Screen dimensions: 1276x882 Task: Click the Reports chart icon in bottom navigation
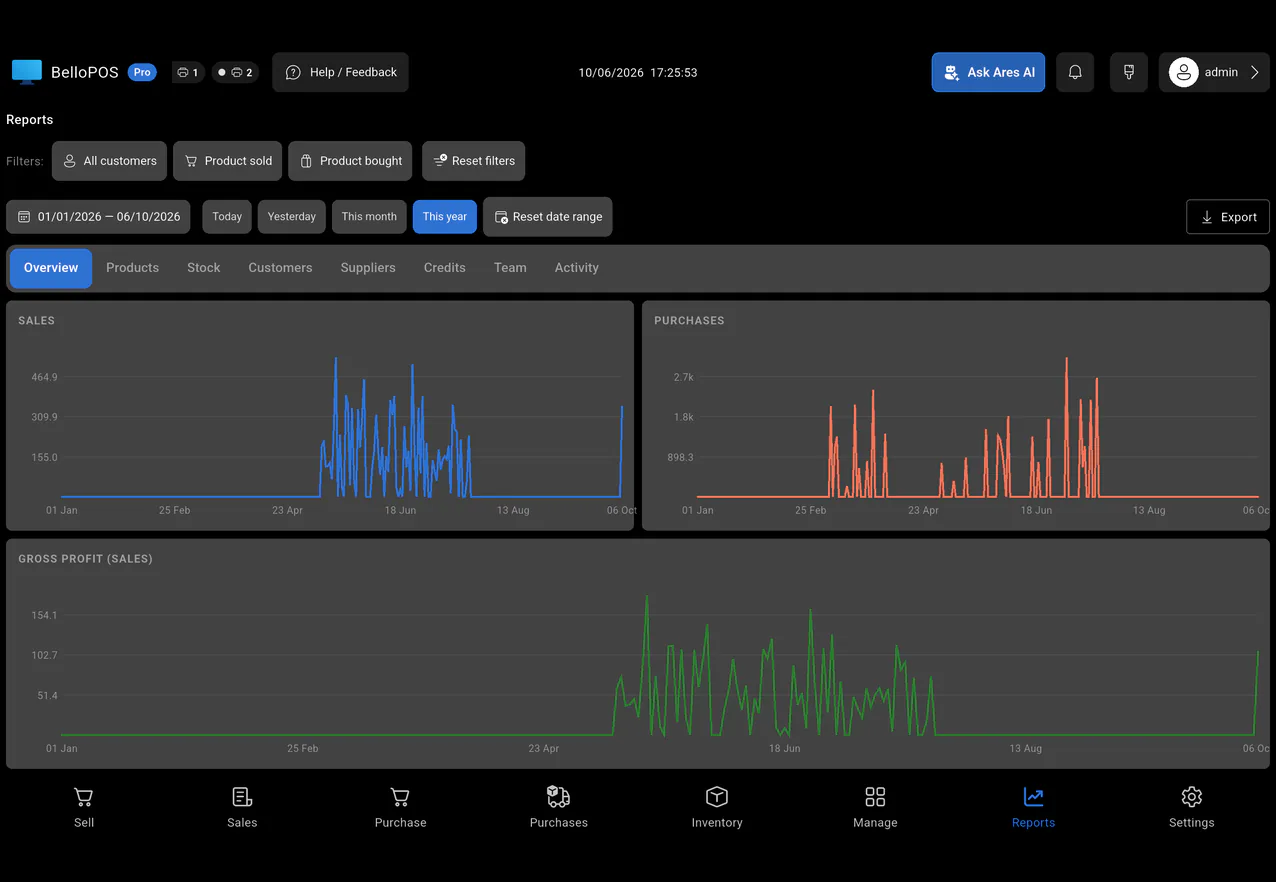(x=1033, y=797)
